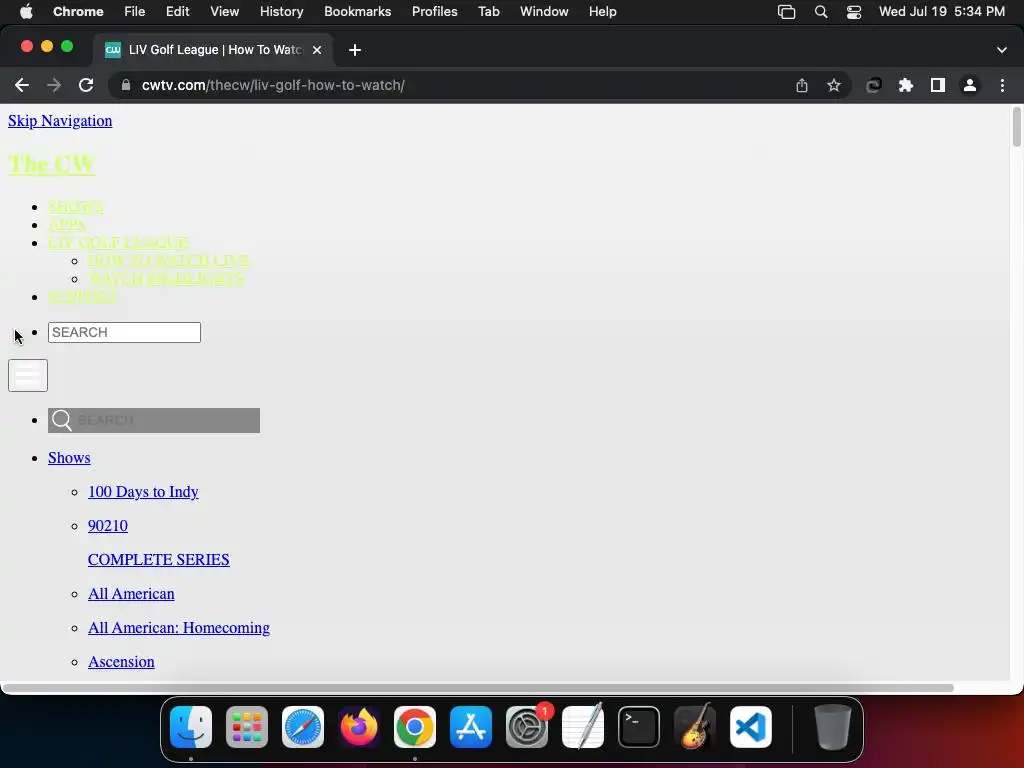Click the gray search box with magnifier
The height and width of the screenshot is (768, 1024).
153,421
